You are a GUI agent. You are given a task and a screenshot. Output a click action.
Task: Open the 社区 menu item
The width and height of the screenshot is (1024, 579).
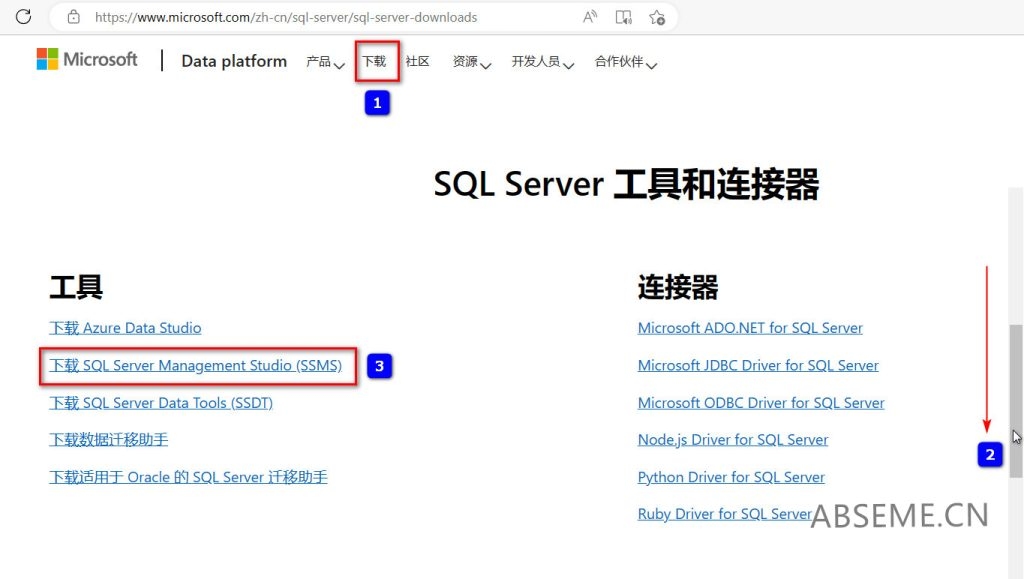point(417,61)
